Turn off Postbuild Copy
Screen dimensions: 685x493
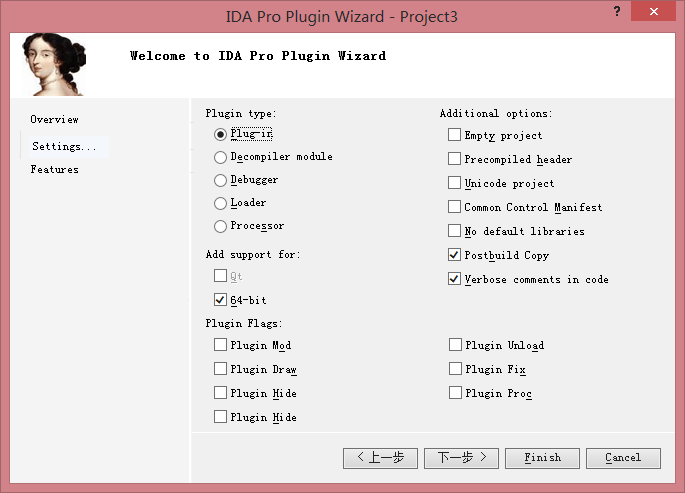(x=455, y=255)
